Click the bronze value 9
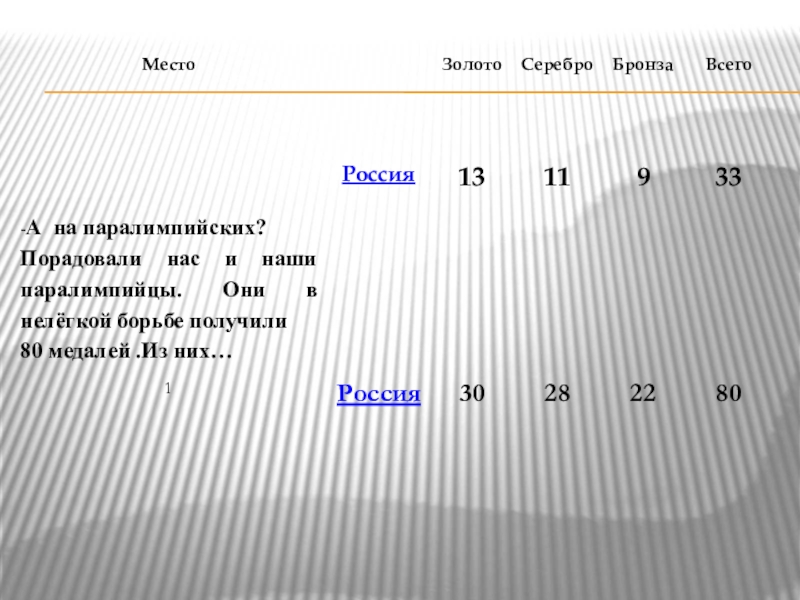 point(644,177)
